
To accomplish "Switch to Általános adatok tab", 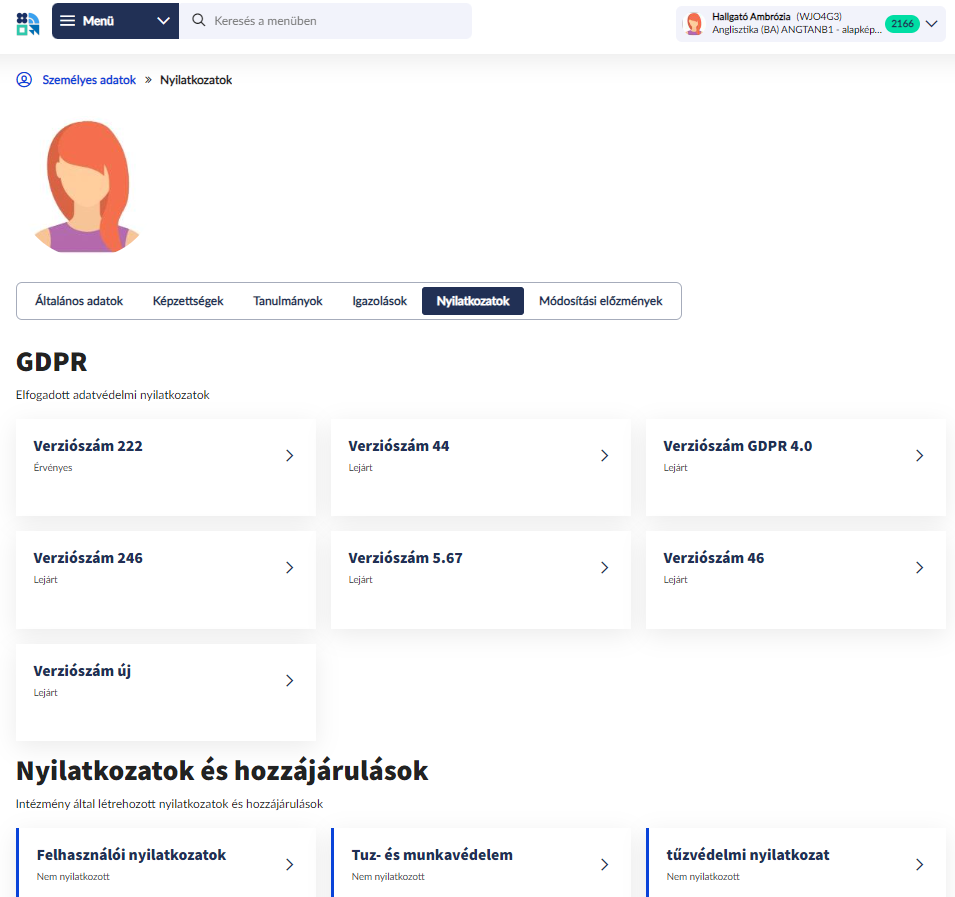I will click(79, 301).
